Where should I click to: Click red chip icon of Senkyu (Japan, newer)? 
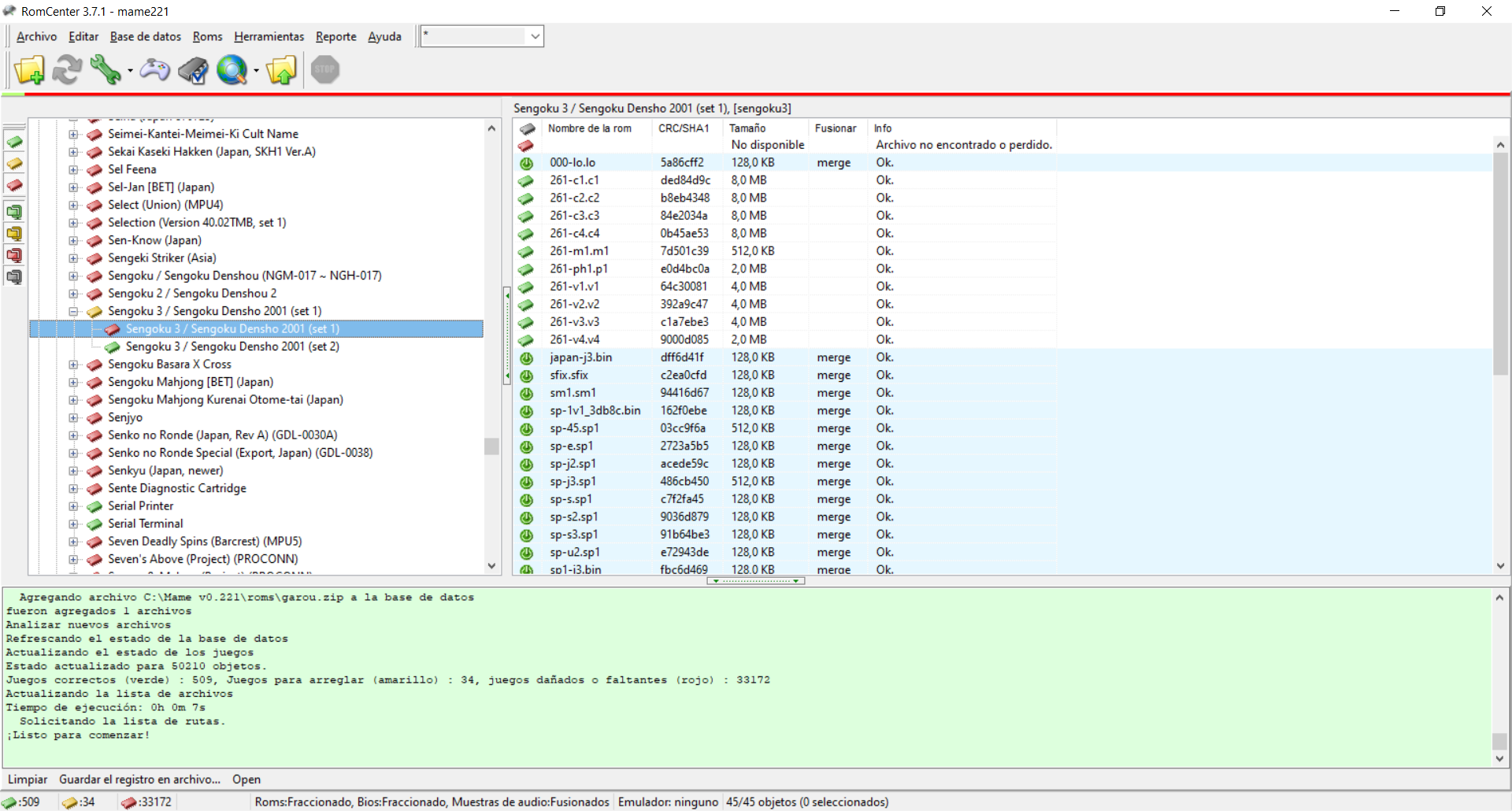click(x=94, y=471)
